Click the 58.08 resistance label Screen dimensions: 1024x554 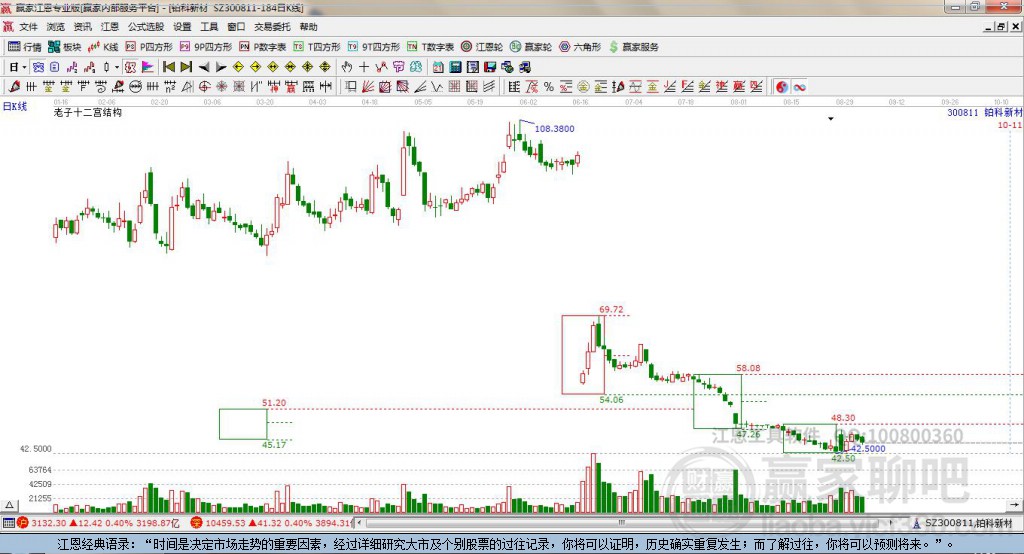tap(748, 368)
